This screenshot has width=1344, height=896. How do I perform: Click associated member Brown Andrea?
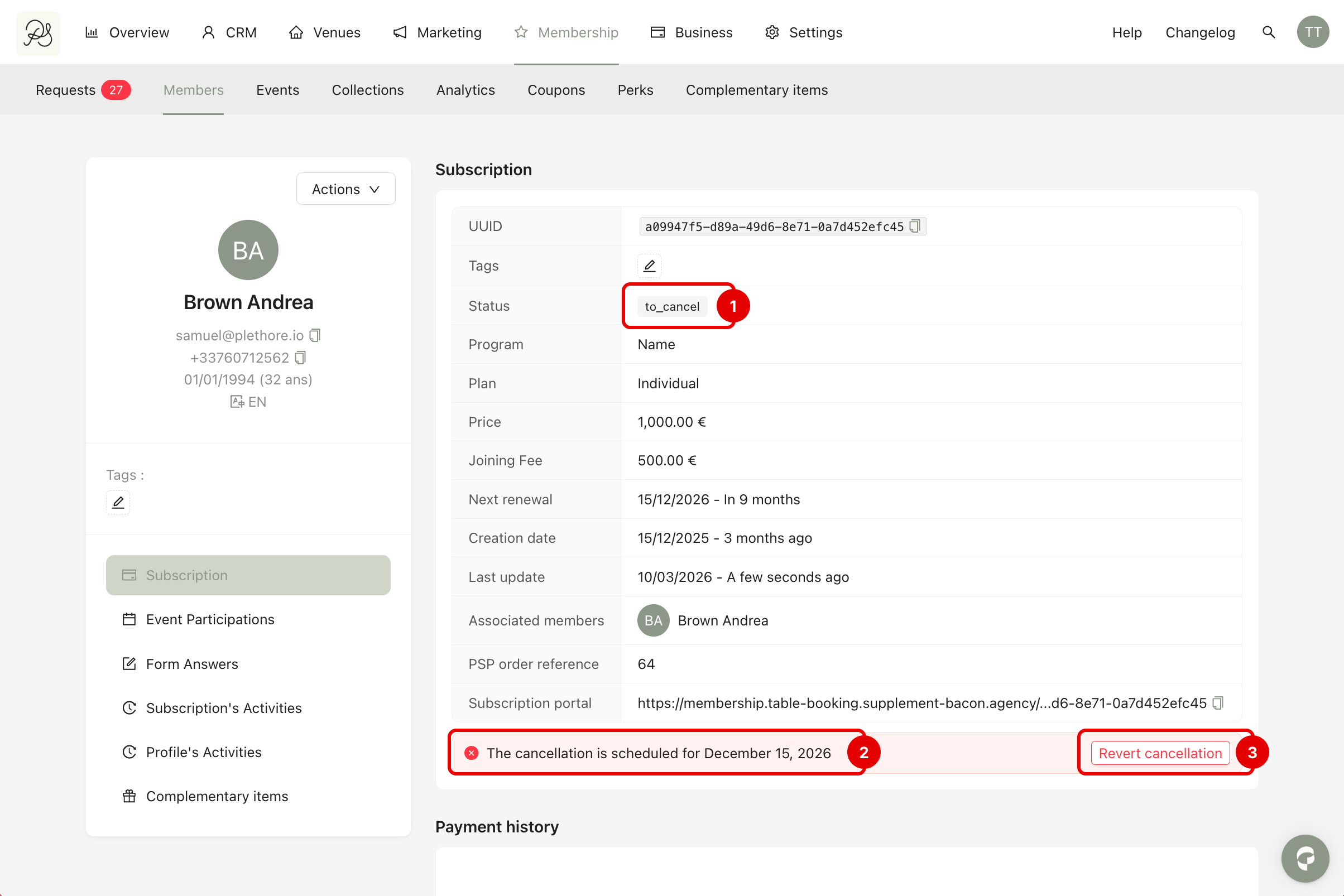[x=722, y=620]
